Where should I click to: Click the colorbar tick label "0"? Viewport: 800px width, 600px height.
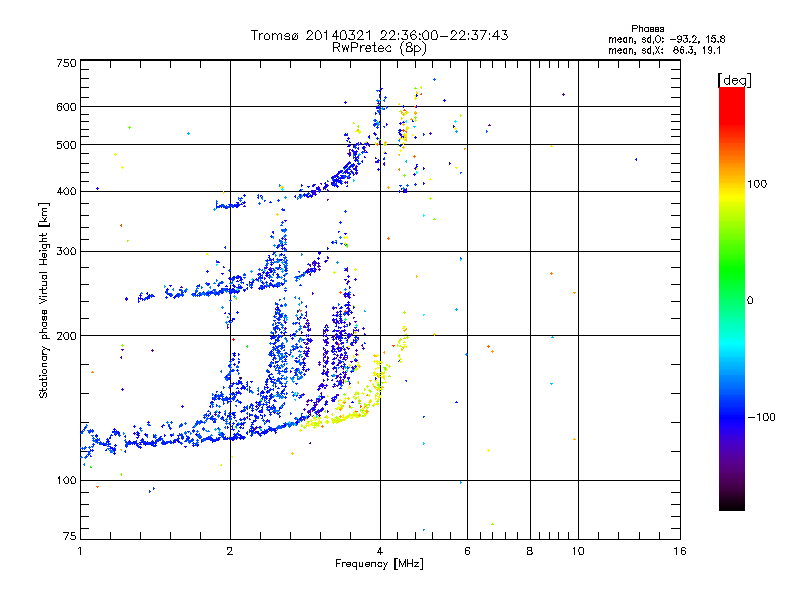click(750, 300)
